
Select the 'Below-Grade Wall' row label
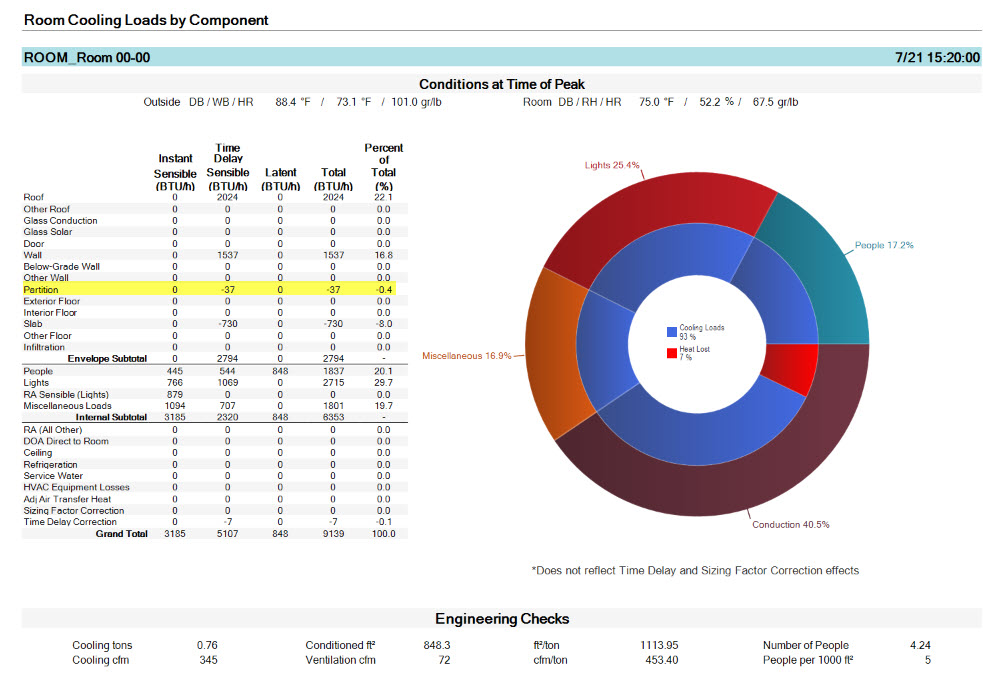point(61,266)
